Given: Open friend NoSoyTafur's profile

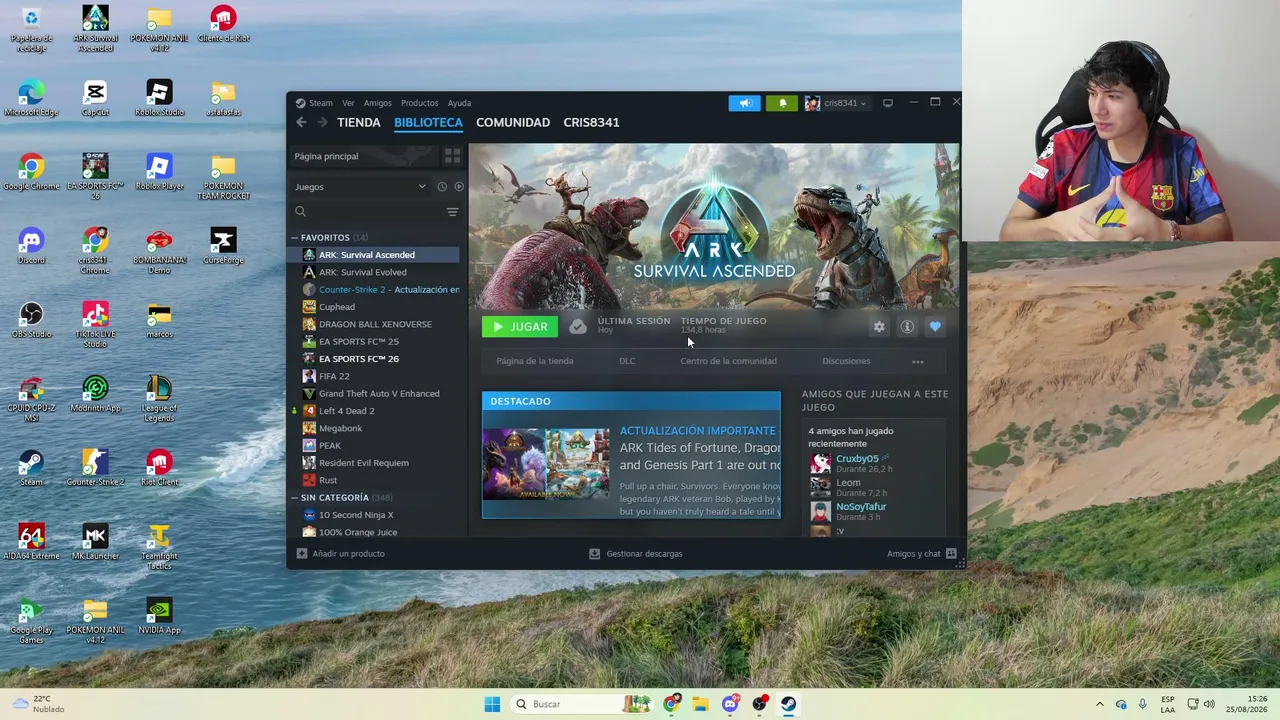Looking at the screenshot, I should 861,507.
